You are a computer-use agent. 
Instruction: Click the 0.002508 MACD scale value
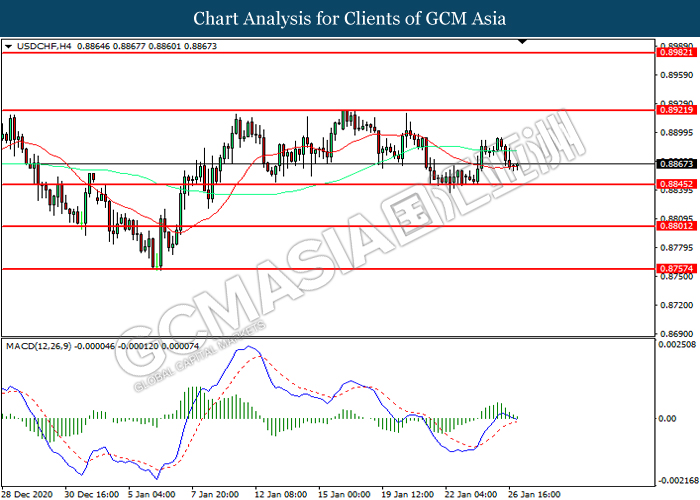tap(677, 344)
